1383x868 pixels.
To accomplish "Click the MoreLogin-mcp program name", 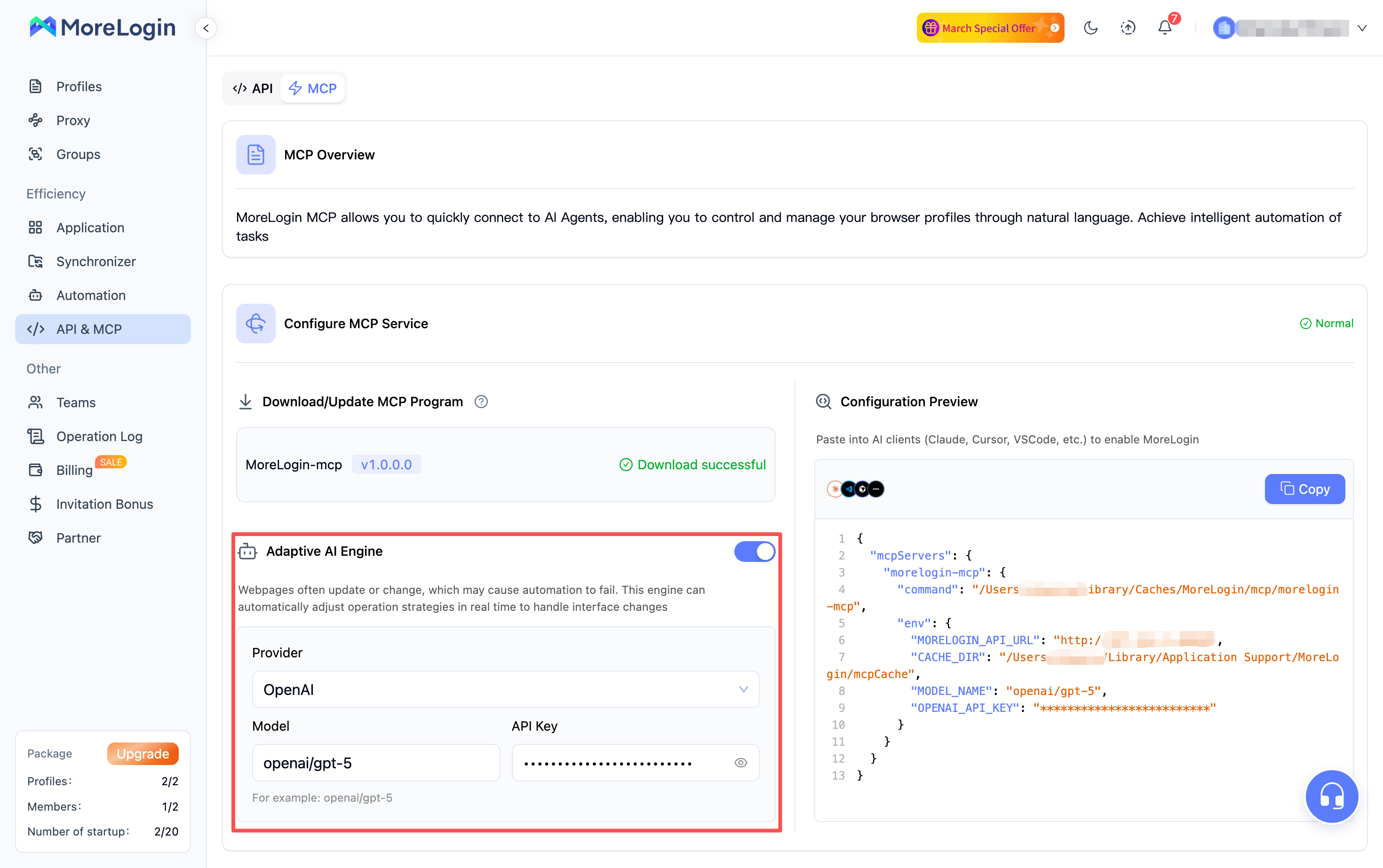I will click(294, 465).
